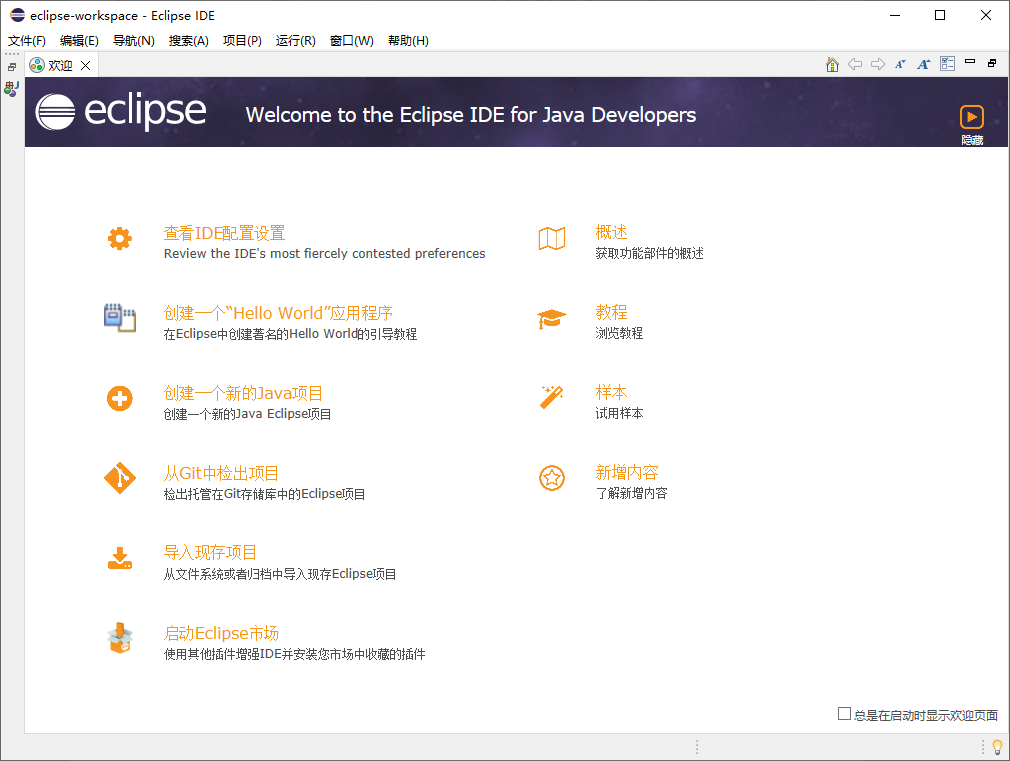1010x761 pixels.
Task: Click the description 在Eclipse中创建著名的Hello World的引导教程
Action: [290, 334]
